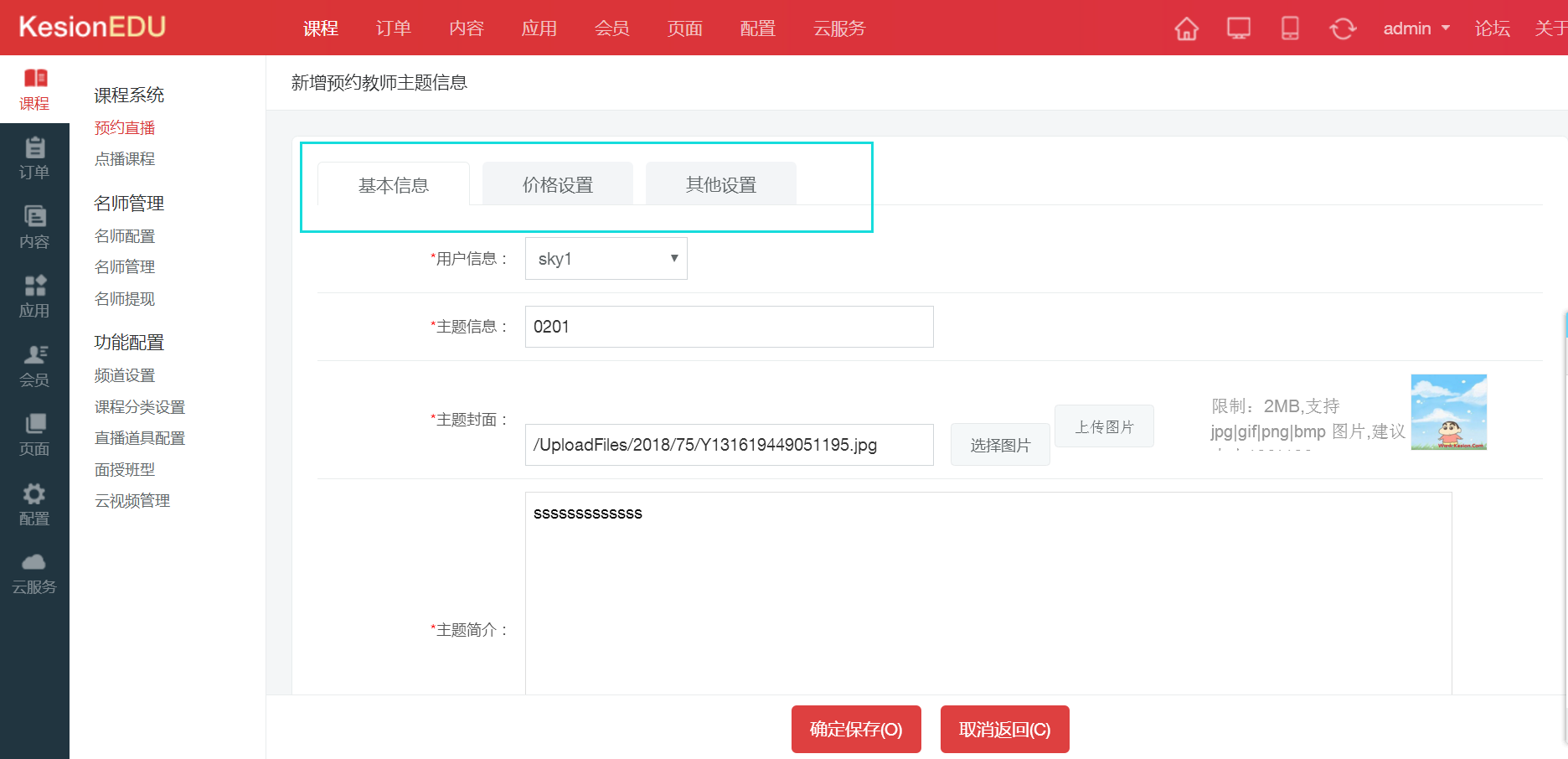Expand the admin account menu
This screenshot has width=1568, height=759.
1416,28
